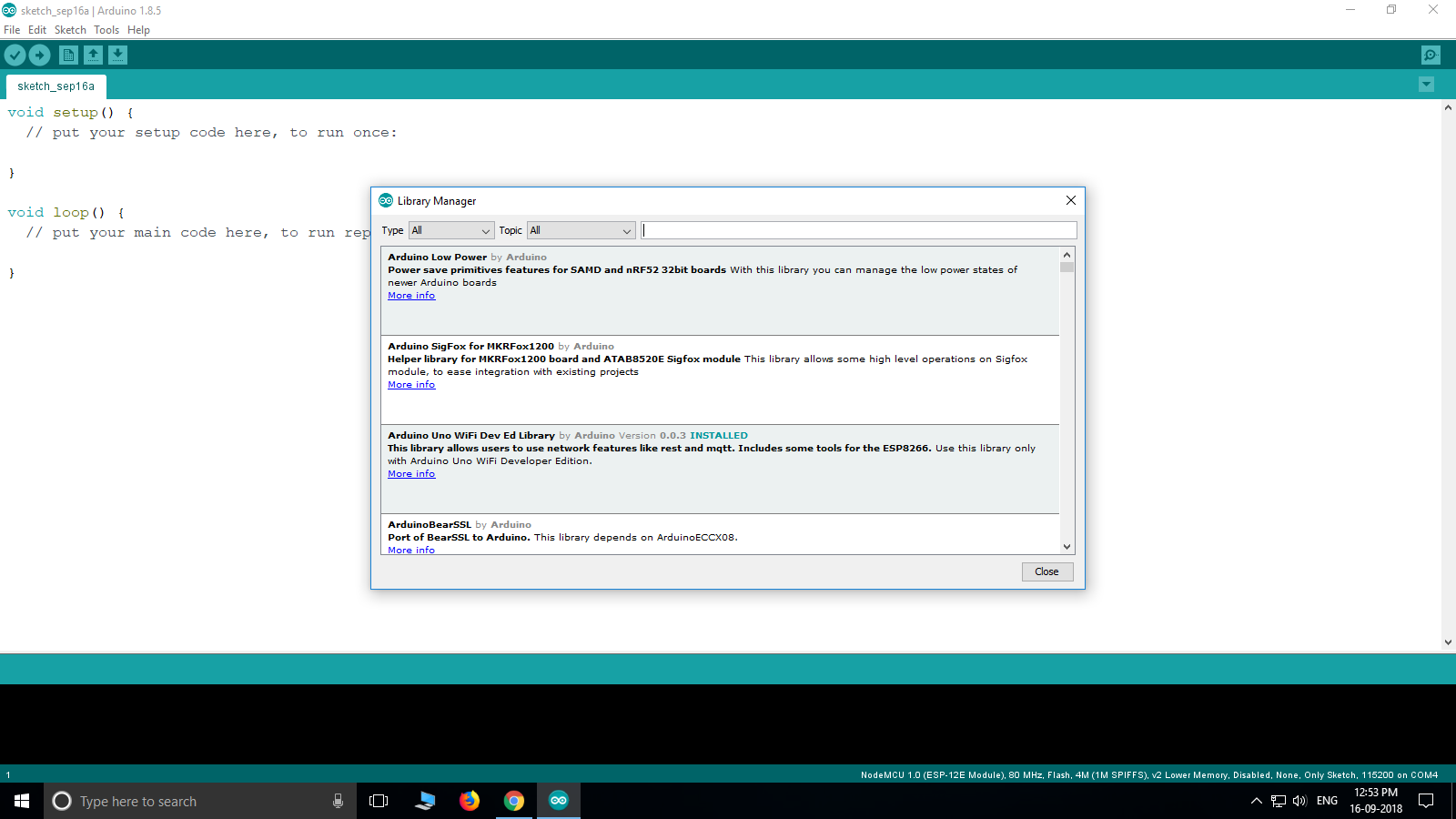Create a new sketch using the New icon
Image resolution: width=1456 pixels, height=819 pixels.
[x=68, y=55]
